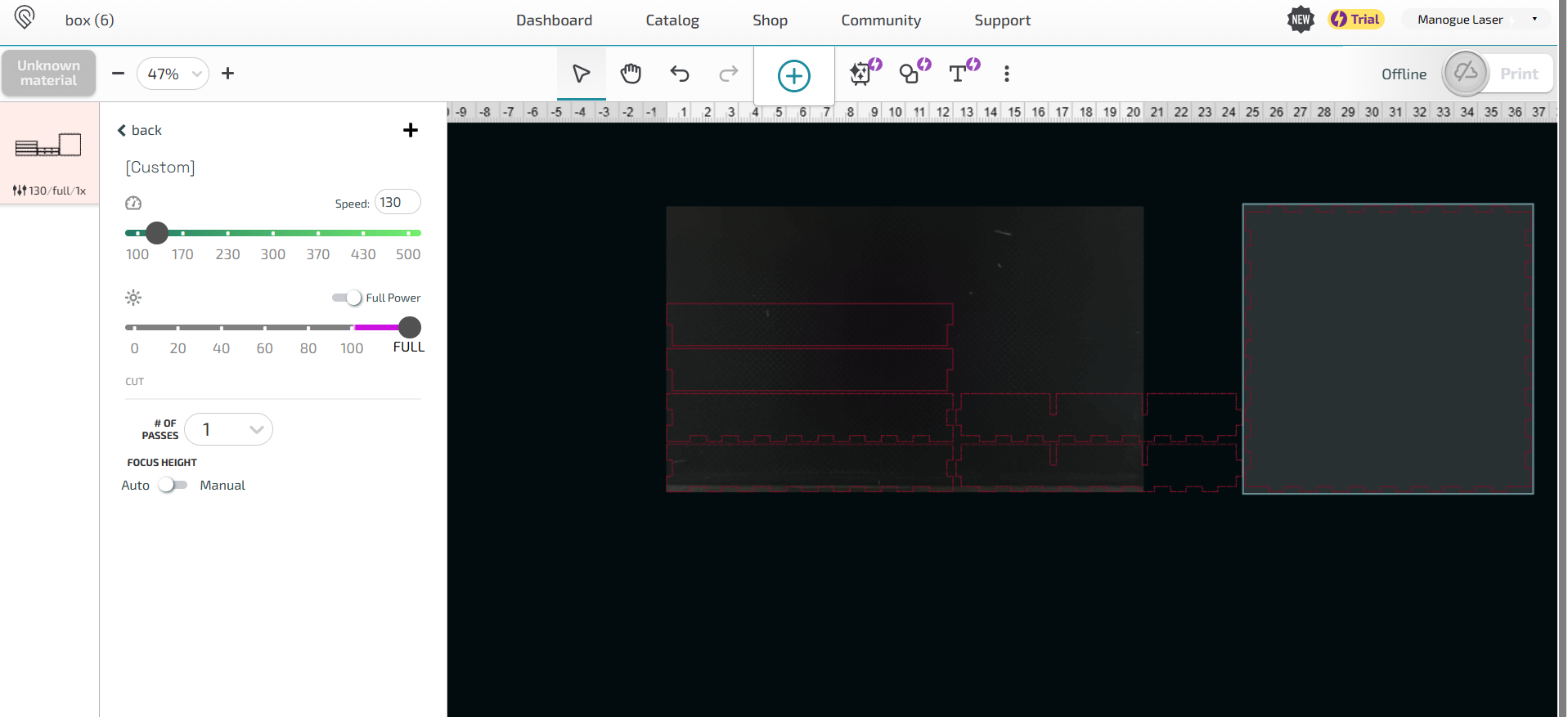This screenshot has width=1568, height=717.
Task: Open the number of passes dropdown
Action: [229, 429]
